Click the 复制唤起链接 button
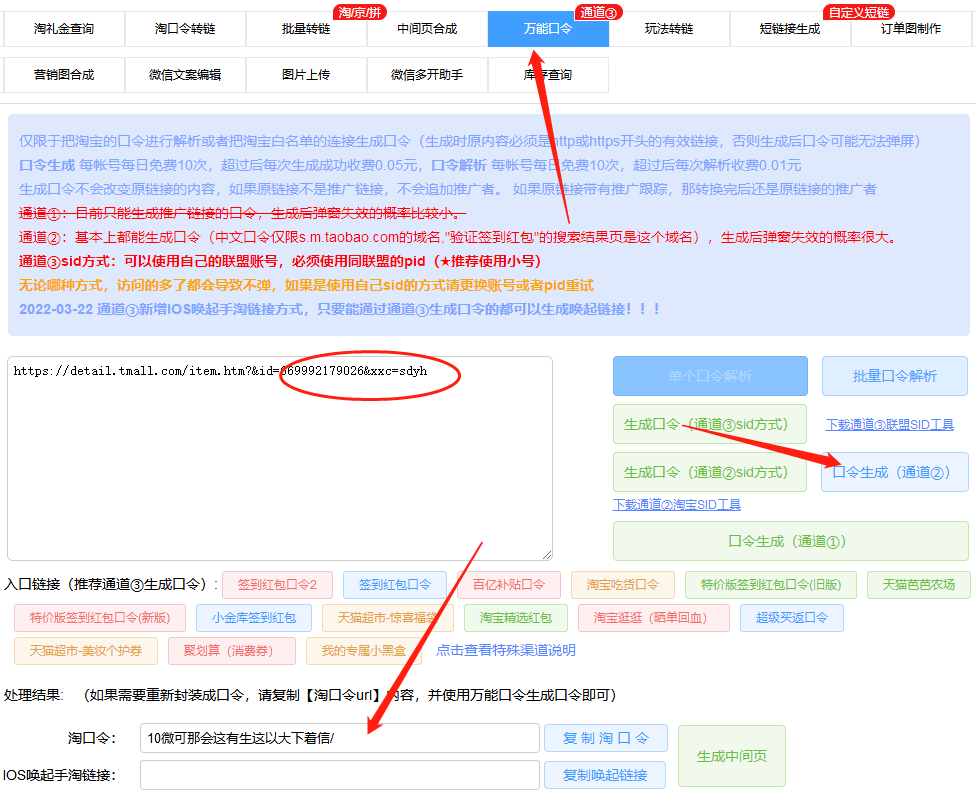Screen dimensions: 976x810 coord(605,775)
